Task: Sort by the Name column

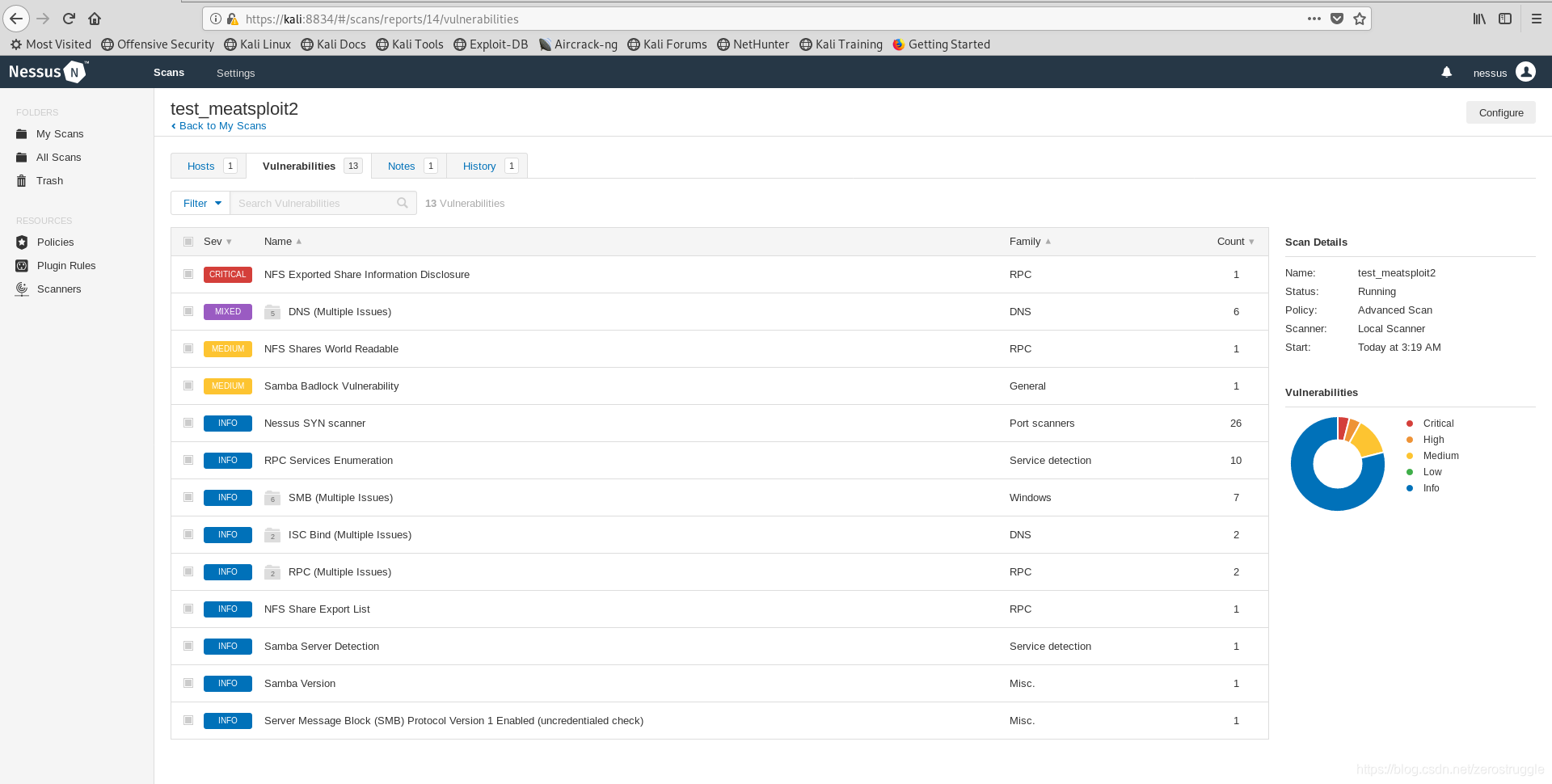Action: 283,242
